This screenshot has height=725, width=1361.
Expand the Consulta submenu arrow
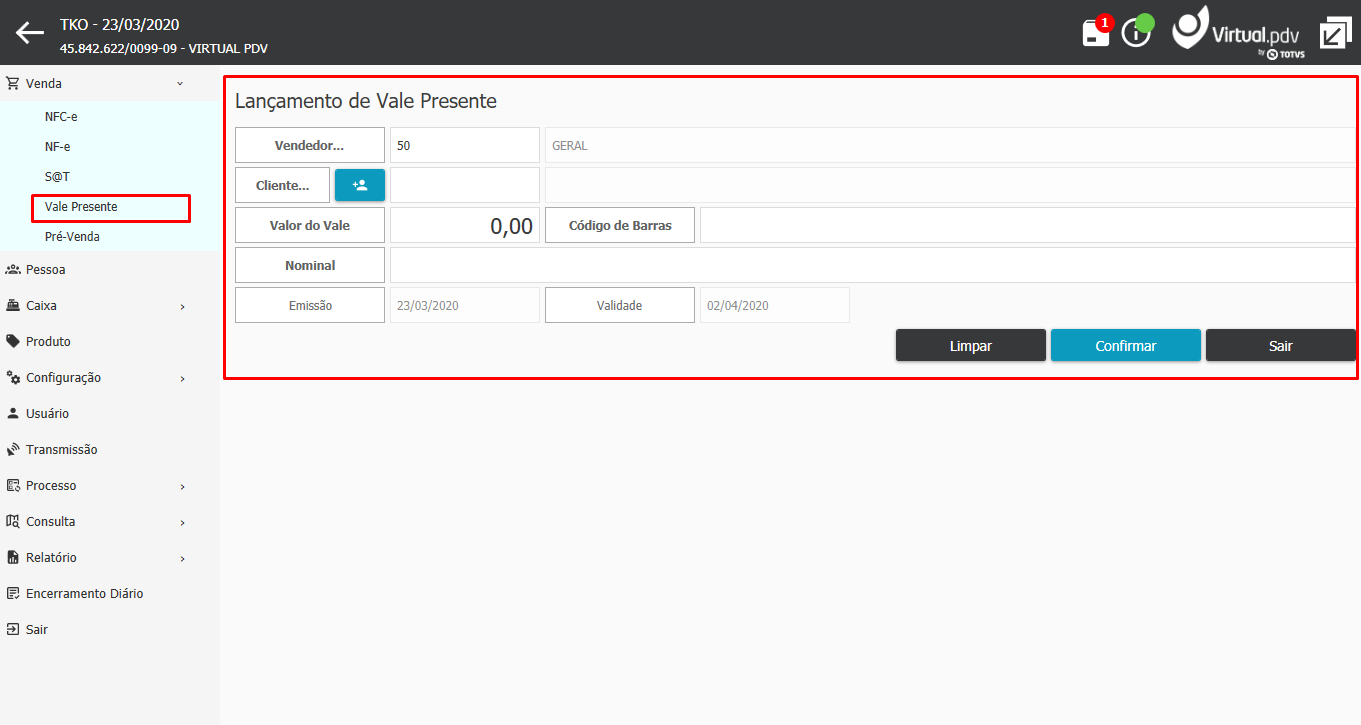[x=182, y=523]
